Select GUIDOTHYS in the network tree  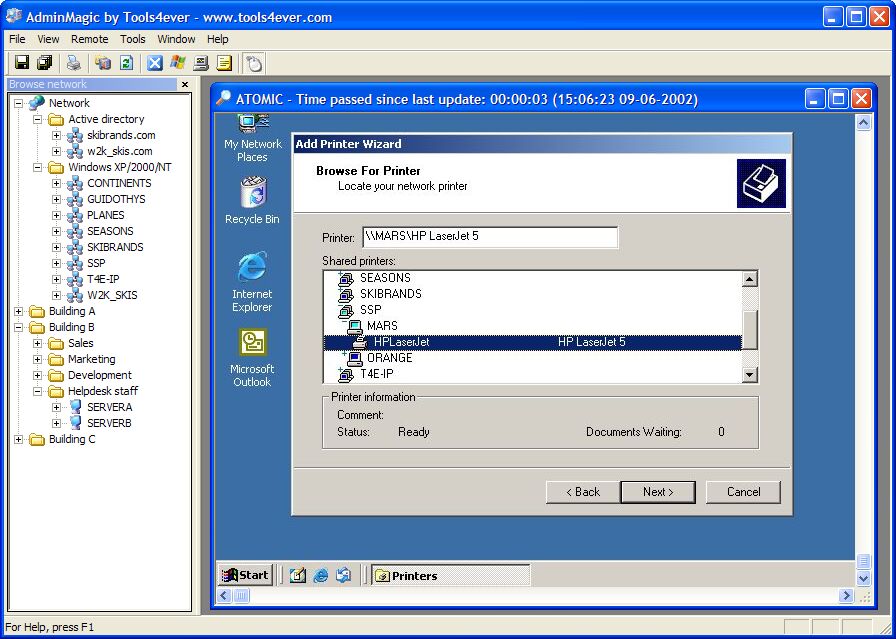[116, 199]
